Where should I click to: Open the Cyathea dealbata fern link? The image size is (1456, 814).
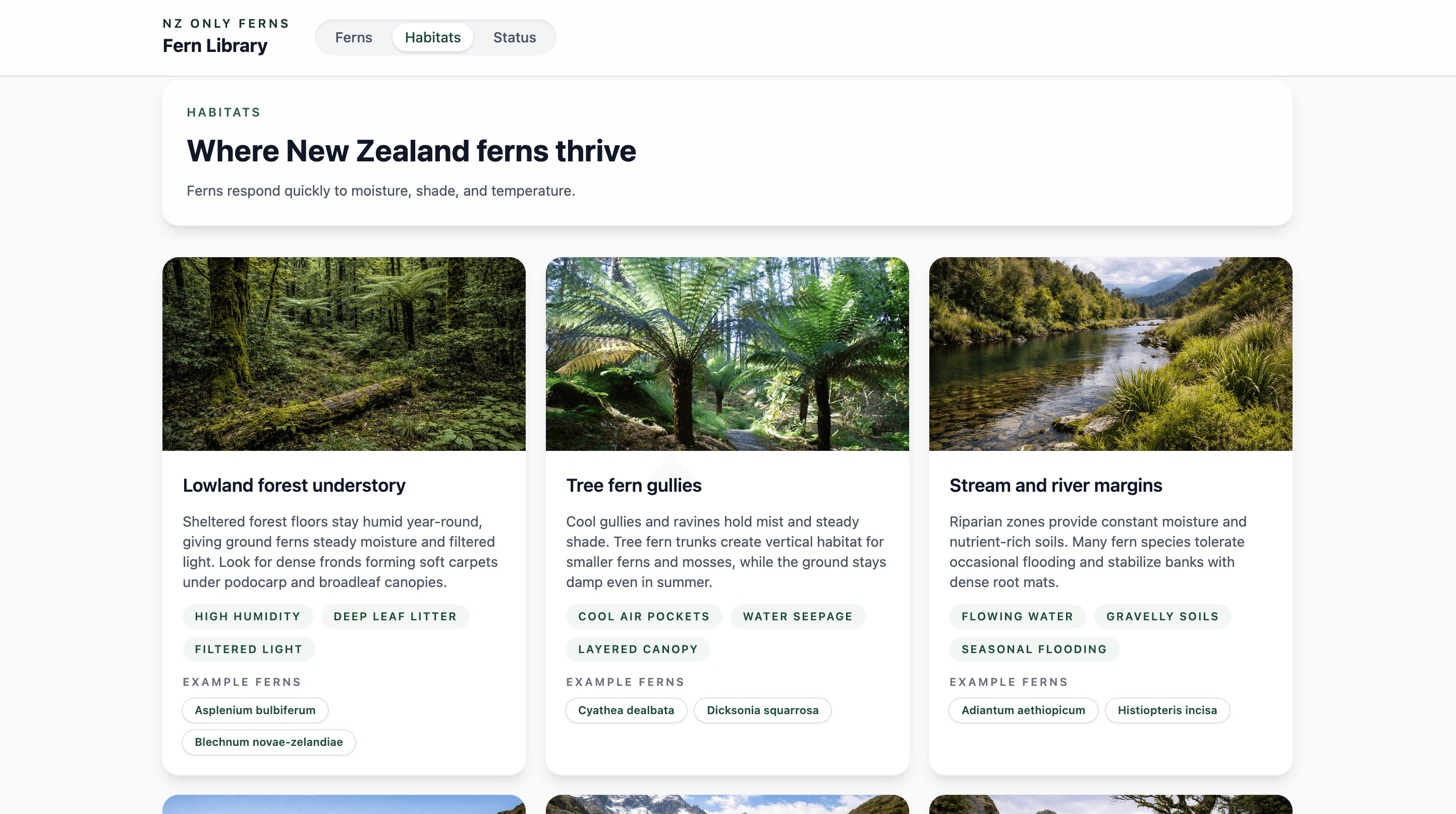tap(626, 710)
